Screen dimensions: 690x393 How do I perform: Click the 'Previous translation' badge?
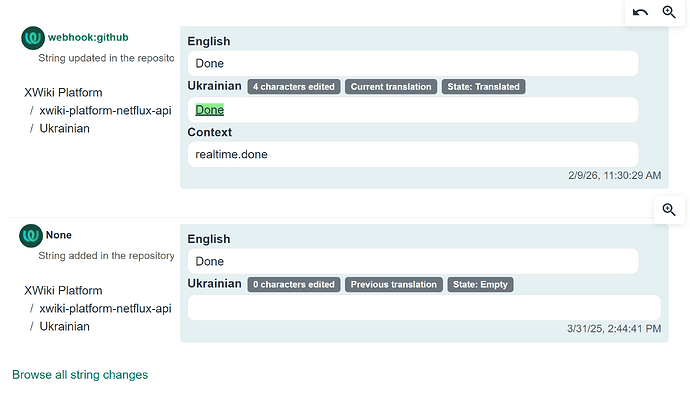[393, 284]
